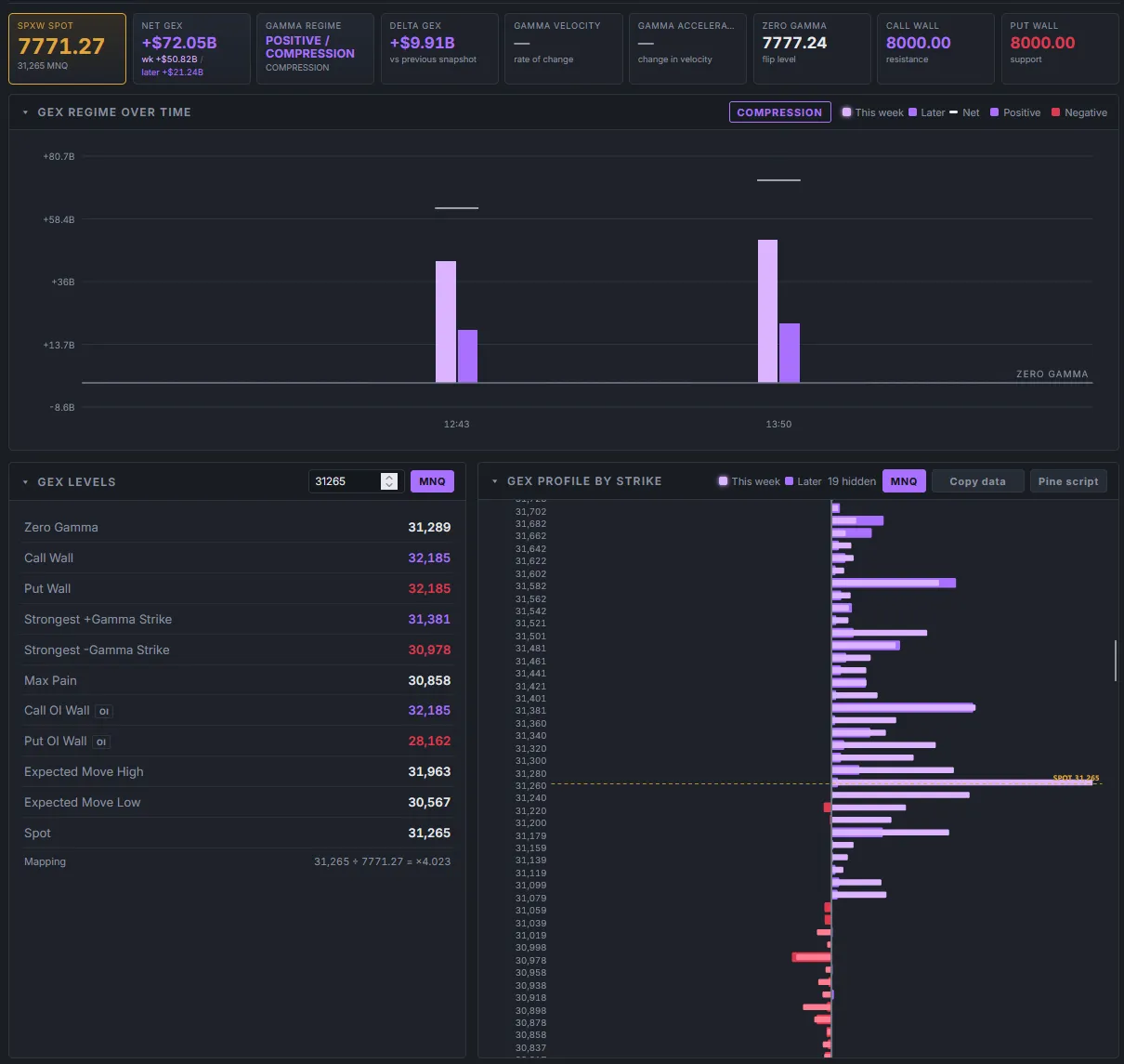Click the OI badge next to Put OI Wall
This screenshot has height=1064, width=1124.
[x=101, y=742]
